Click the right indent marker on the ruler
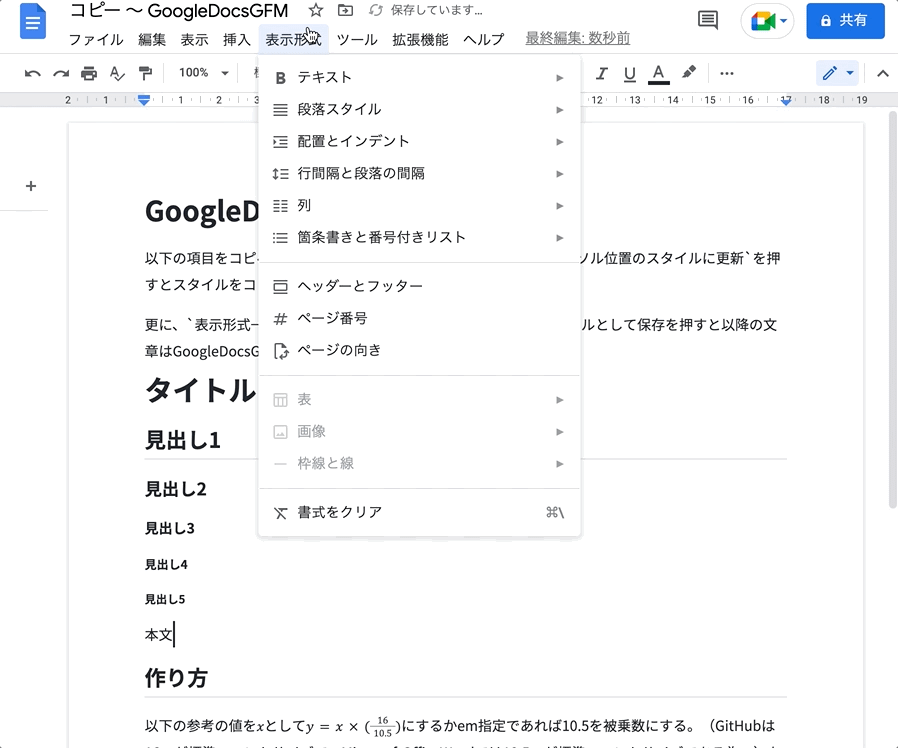 (786, 101)
